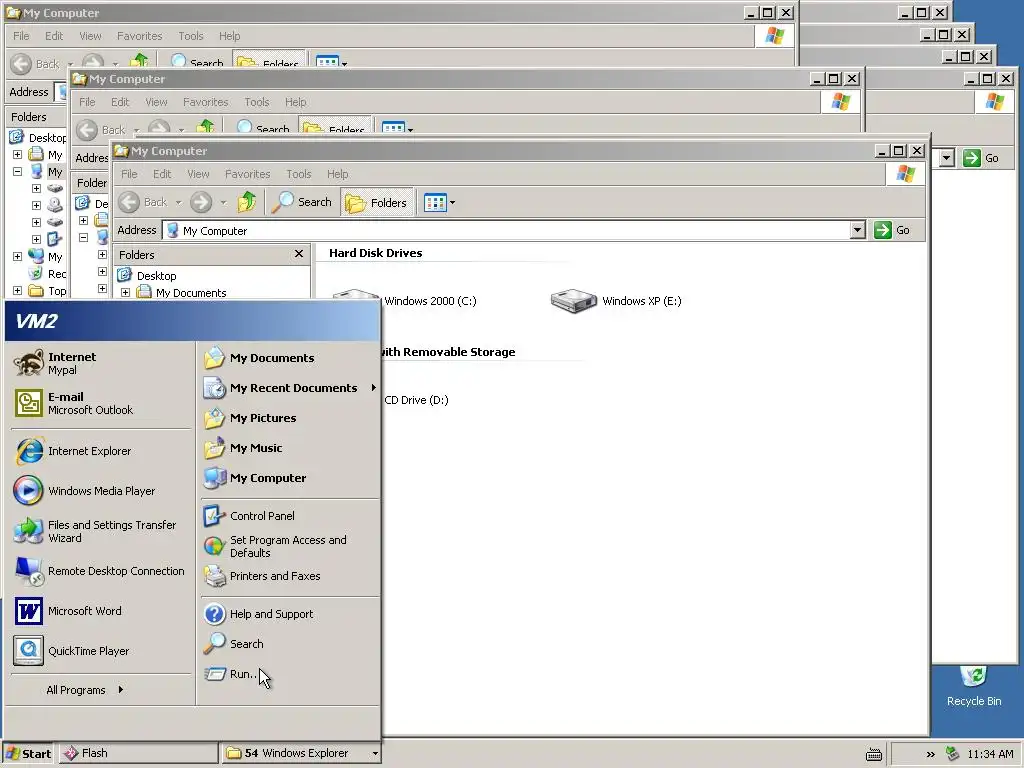Open Back history dropdown arrow in front window
This screenshot has height=768, width=1024.
tap(178, 202)
